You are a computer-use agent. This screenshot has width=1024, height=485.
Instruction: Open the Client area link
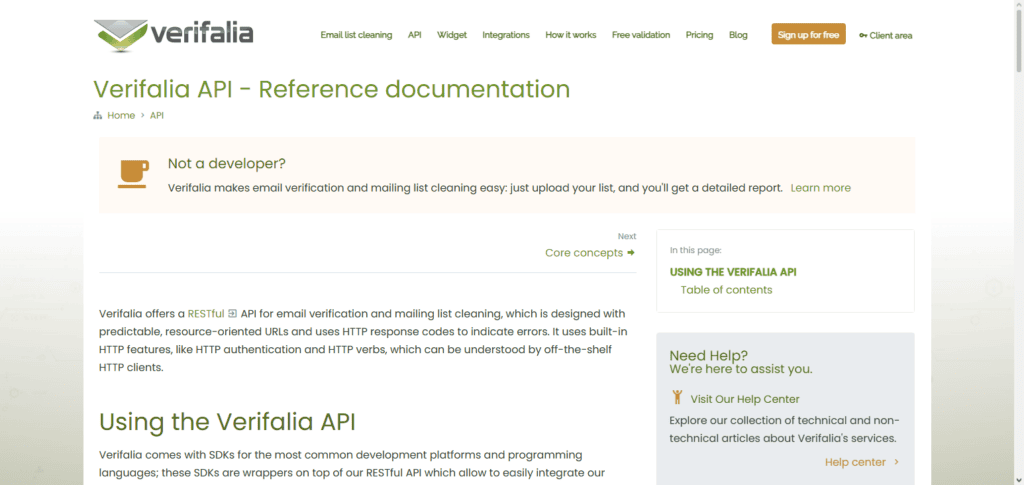(891, 36)
